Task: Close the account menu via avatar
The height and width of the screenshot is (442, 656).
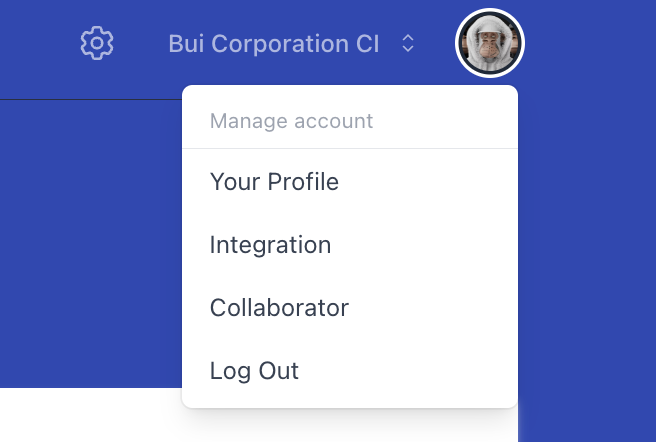Action: [490, 44]
